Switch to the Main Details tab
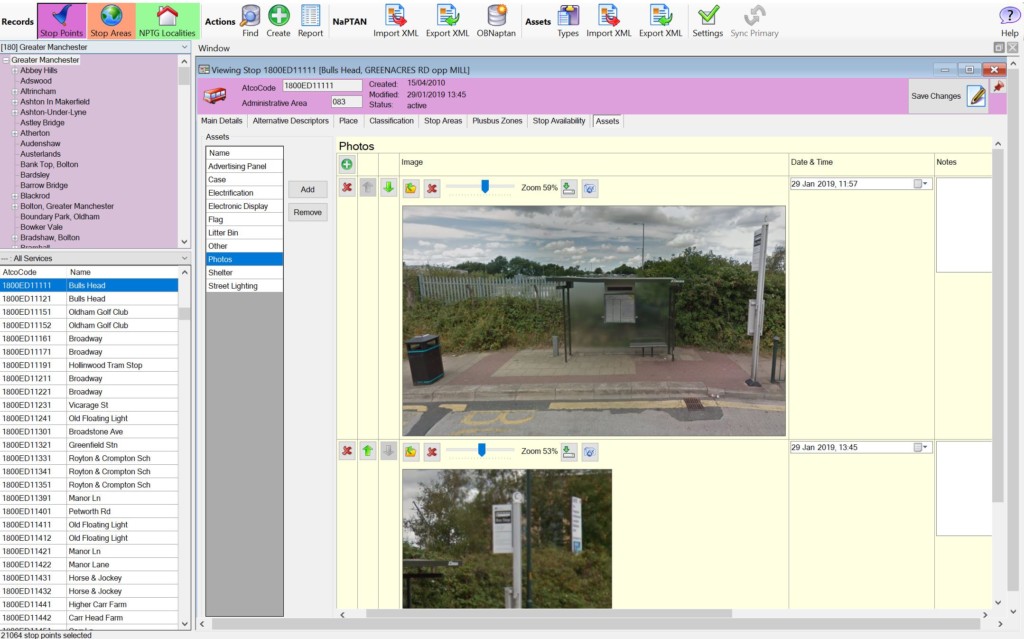Viewport: 1024px width, 639px height. [223, 121]
